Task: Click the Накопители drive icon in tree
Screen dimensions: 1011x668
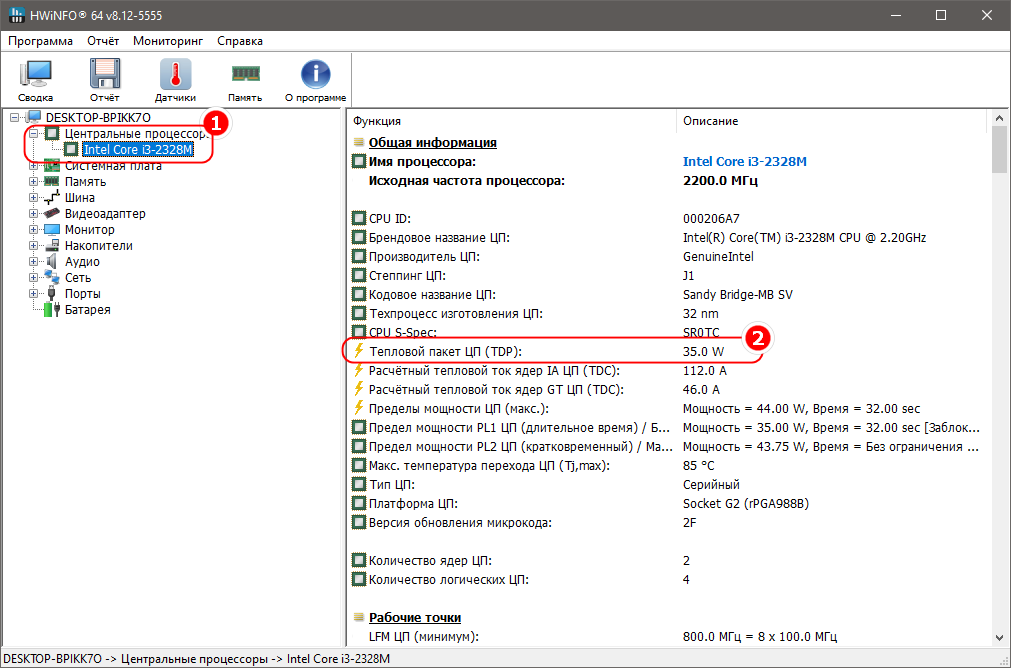Action: 52,246
